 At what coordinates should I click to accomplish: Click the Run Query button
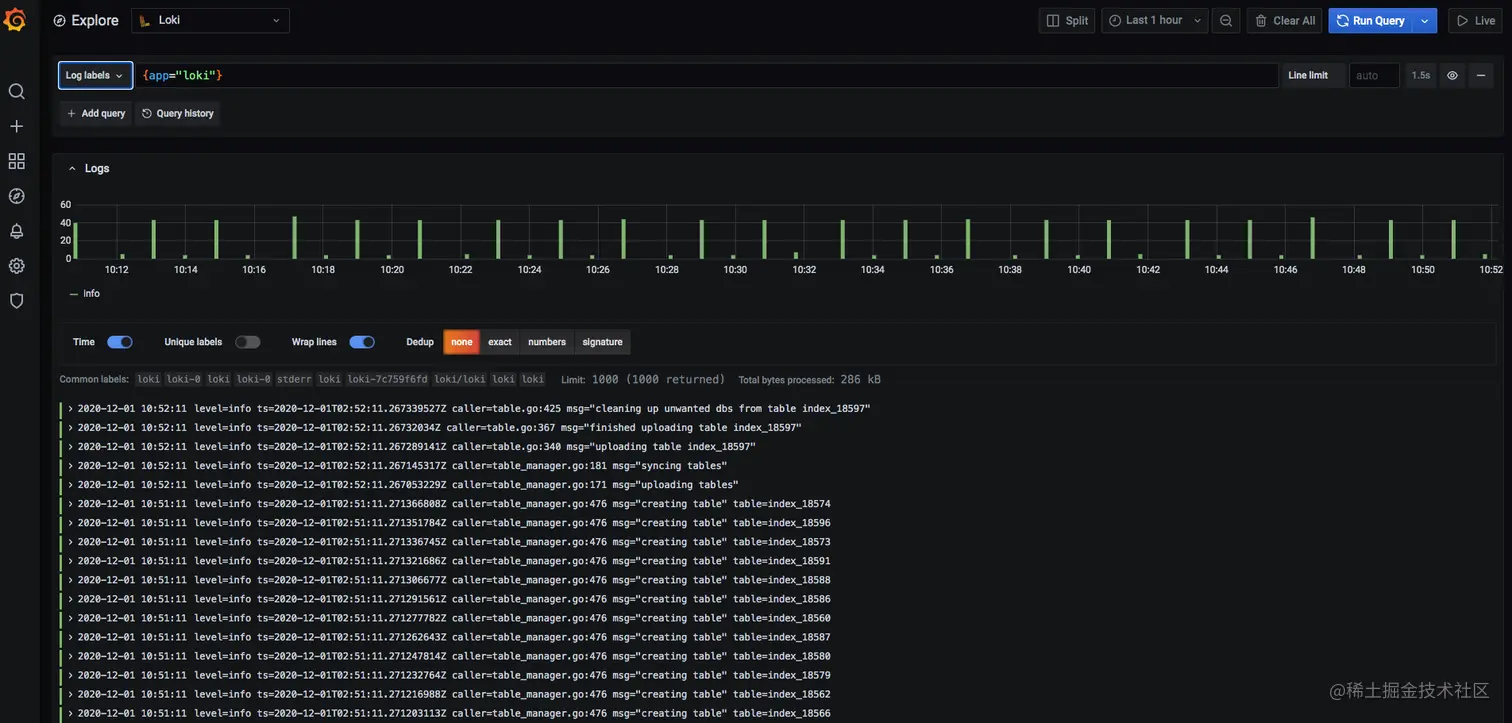click(1371, 20)
